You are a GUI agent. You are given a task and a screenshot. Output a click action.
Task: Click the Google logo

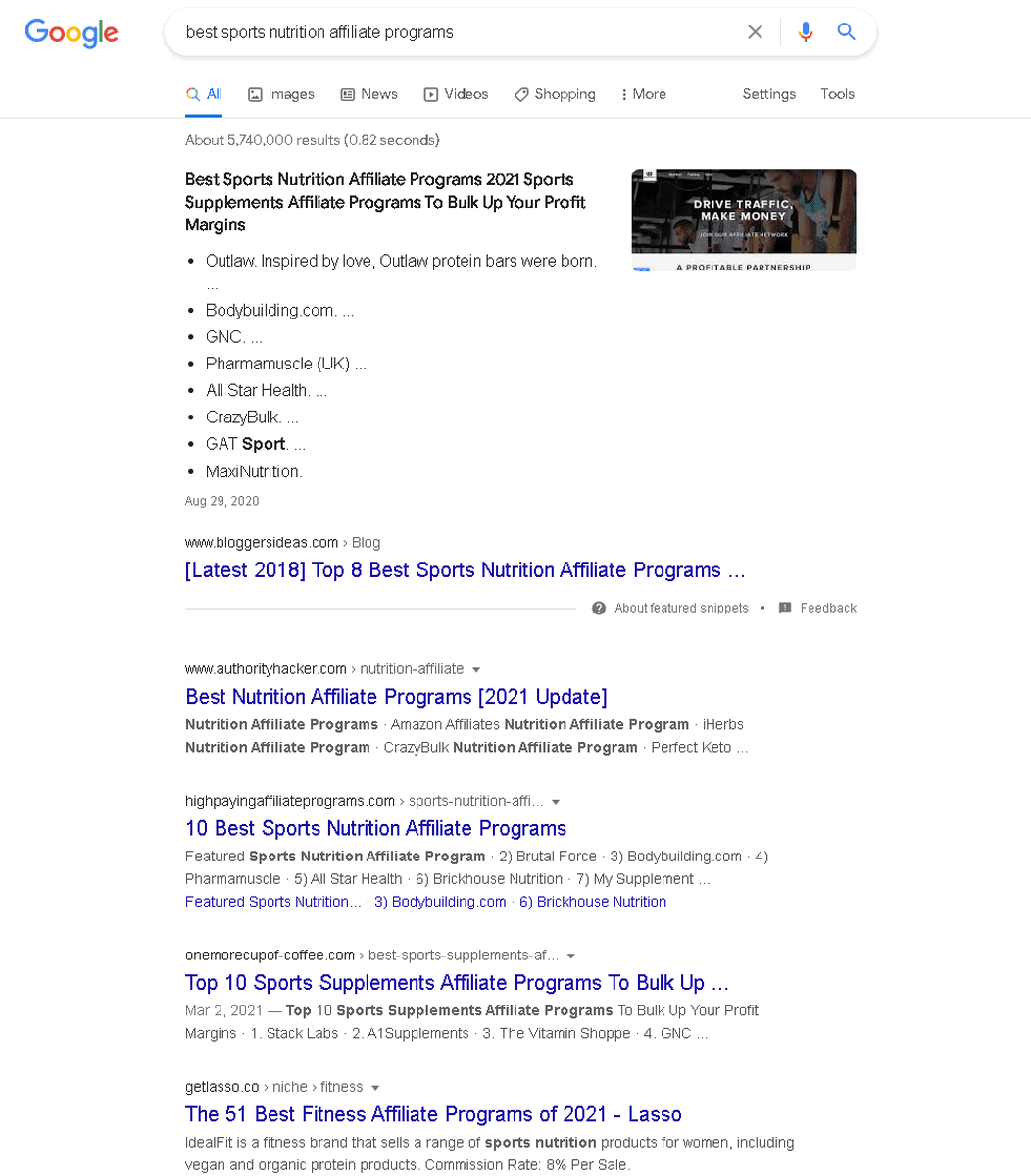(x=71, y=32)
